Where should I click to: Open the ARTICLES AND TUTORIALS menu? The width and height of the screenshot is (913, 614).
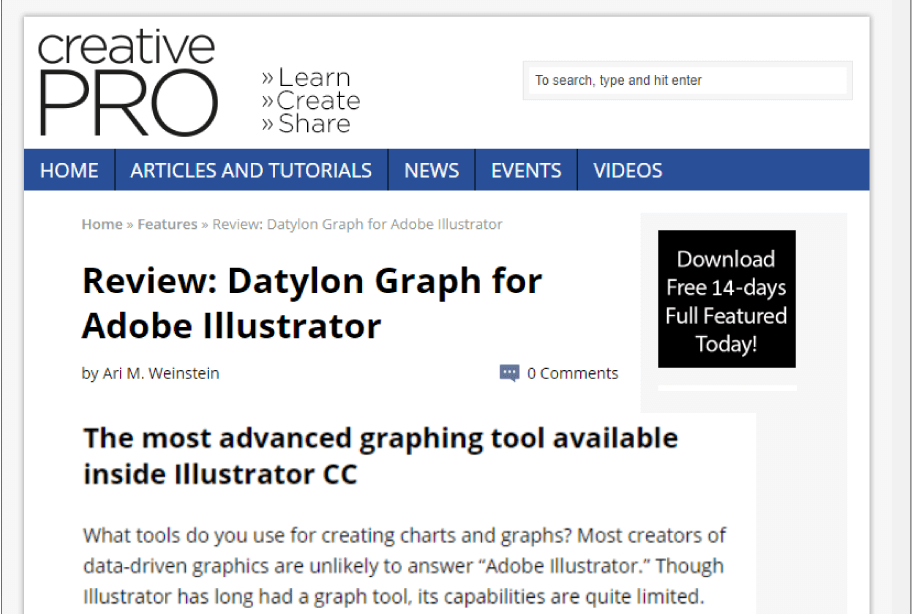pyautogui.click(x=250, y=170)
